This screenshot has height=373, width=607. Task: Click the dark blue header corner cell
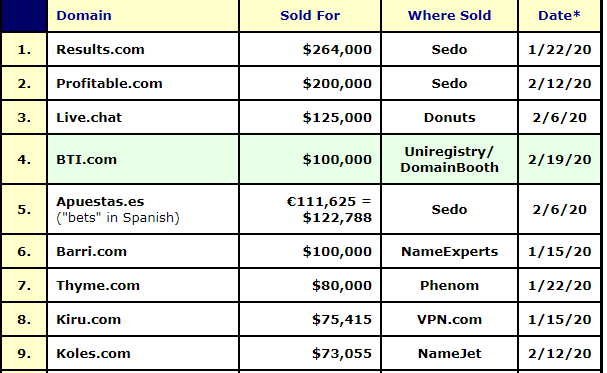coord(24,15)
